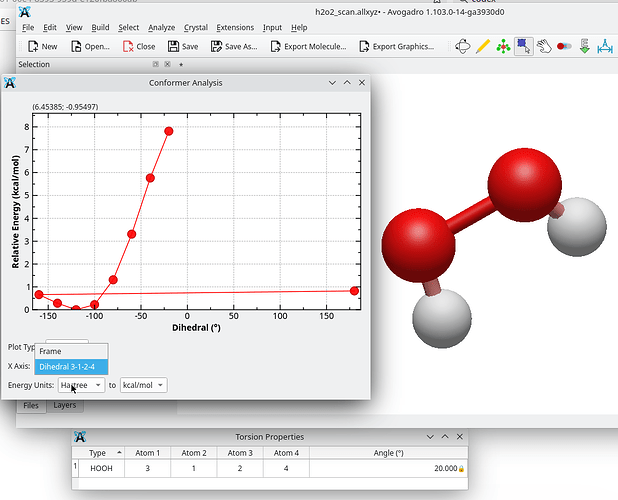Viewport: 618px width, 500px height.
Task: Shade the Torsion Properties window
Action: tap(430, 437)
